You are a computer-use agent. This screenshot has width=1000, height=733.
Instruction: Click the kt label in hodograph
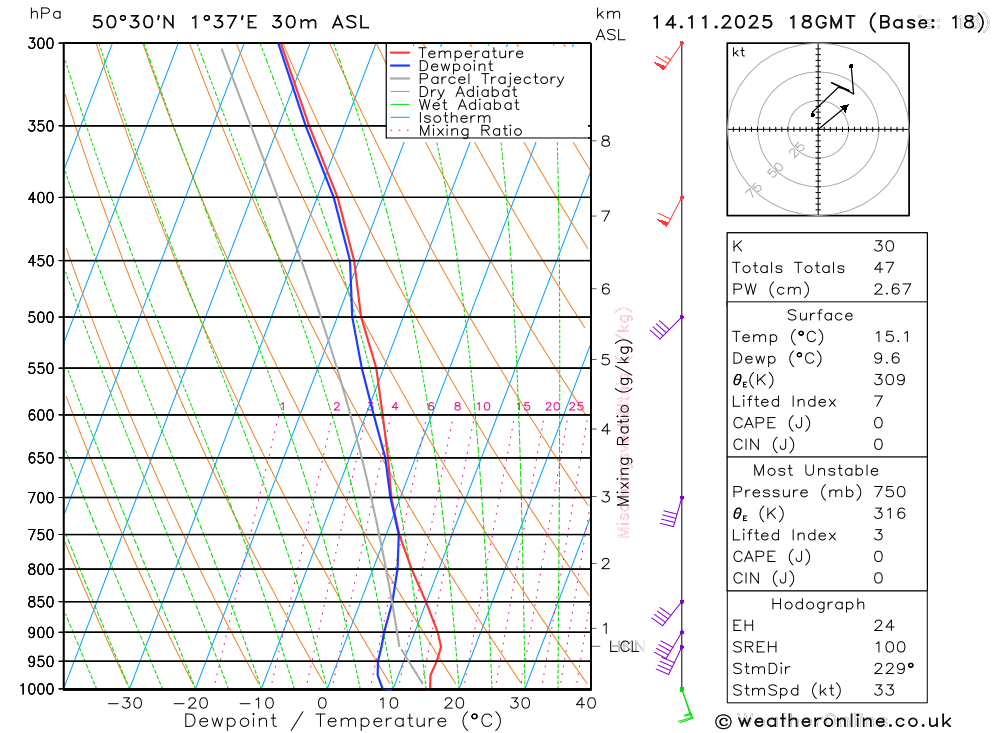click(739, 52)
